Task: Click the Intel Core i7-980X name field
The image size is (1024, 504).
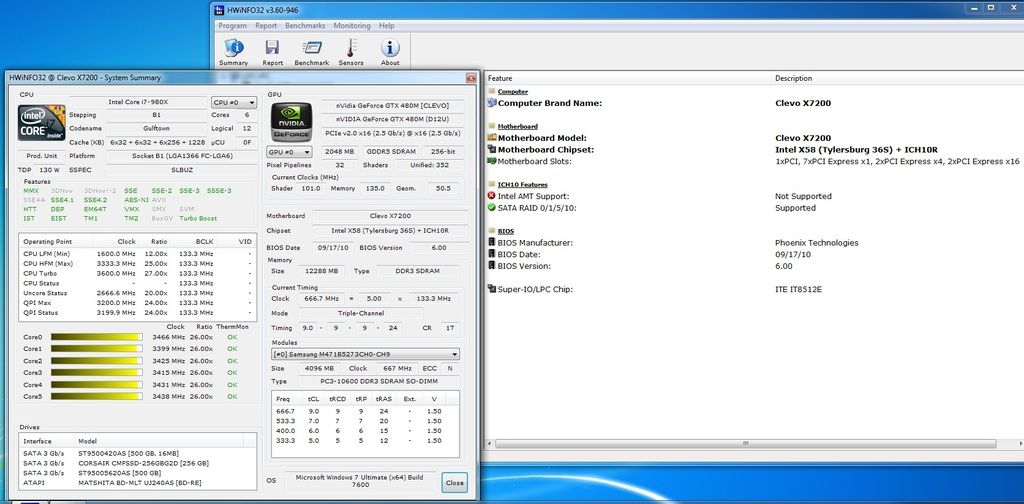Action: tap(138, 102)
